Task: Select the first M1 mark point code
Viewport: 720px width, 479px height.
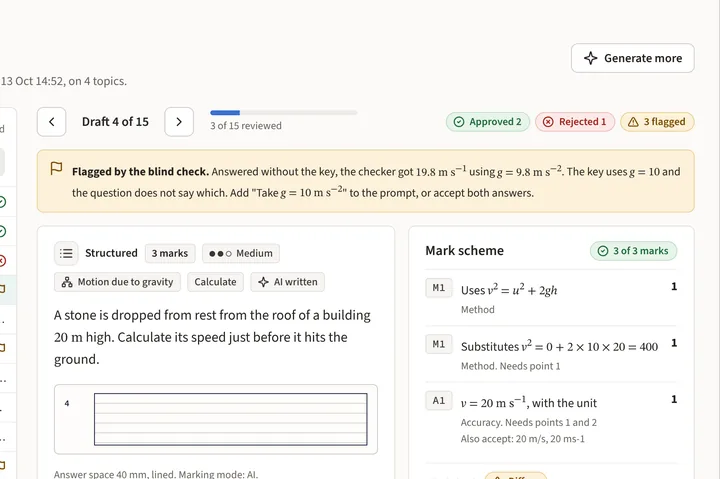Action: tap(439, 288)
